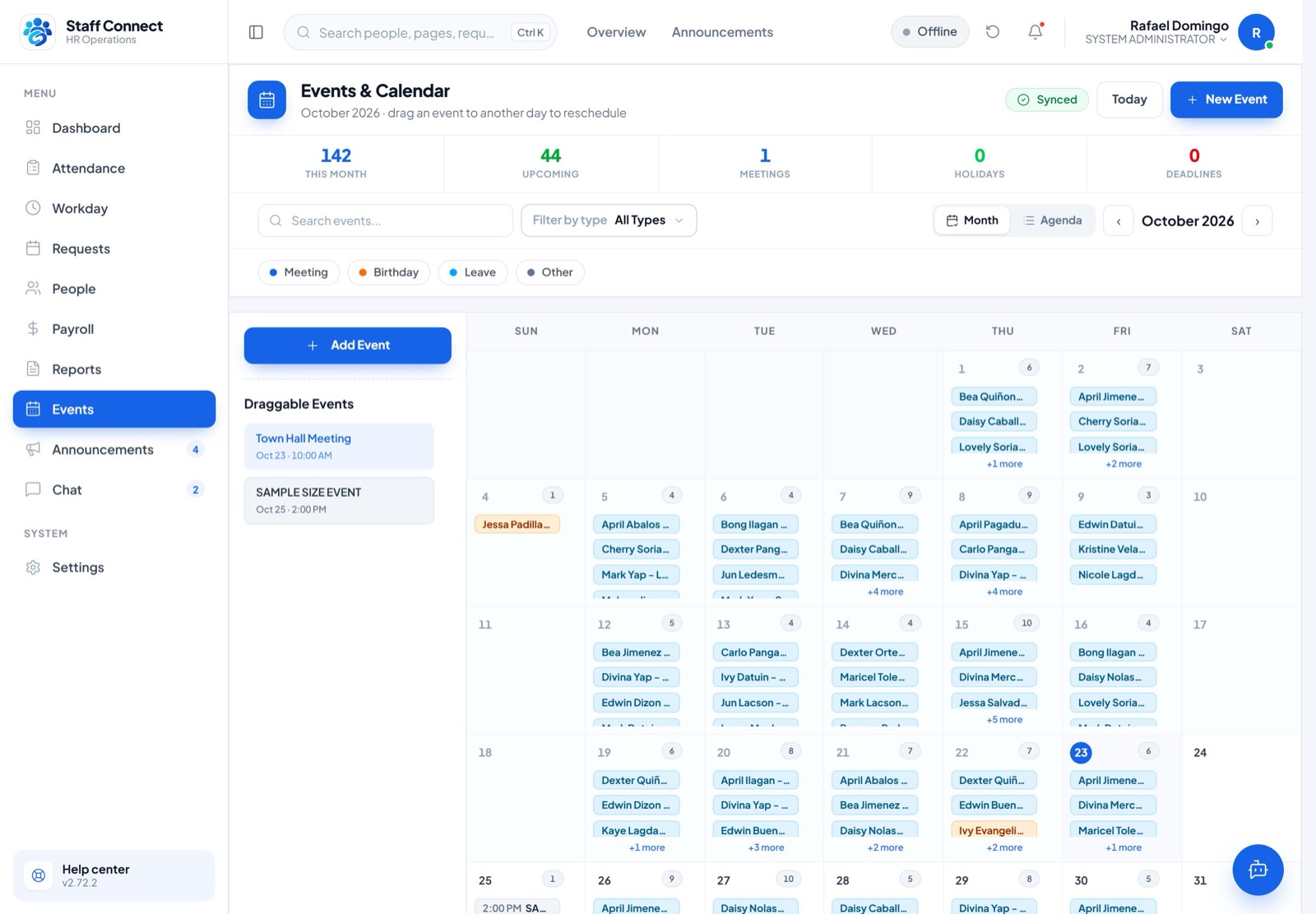
Task: Switch to Agenda view
Action: (1053, 220)
